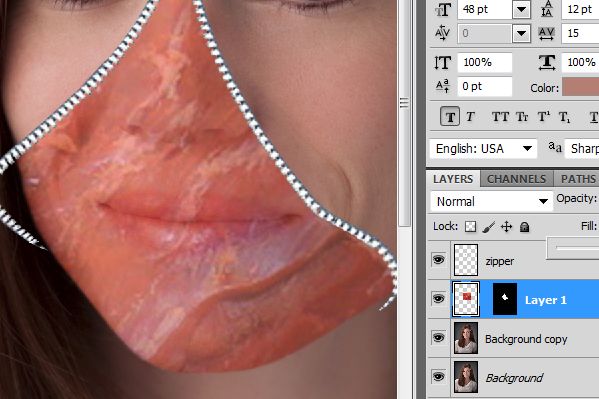Toggle Subscript text style

pos(564,117)
